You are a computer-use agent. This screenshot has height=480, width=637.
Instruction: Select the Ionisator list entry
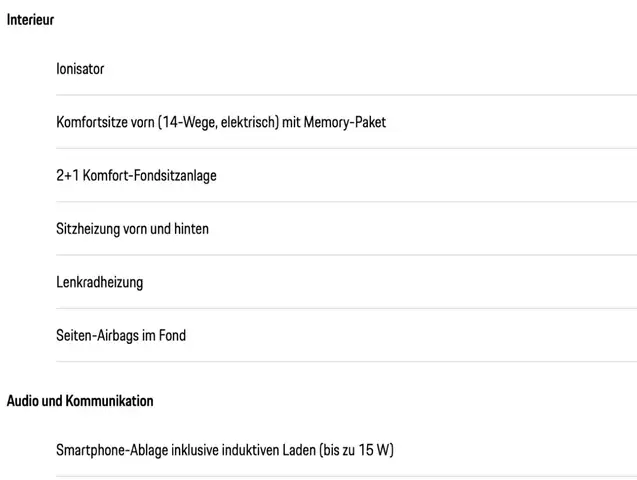pyautogui.click(x=80, y=69)
